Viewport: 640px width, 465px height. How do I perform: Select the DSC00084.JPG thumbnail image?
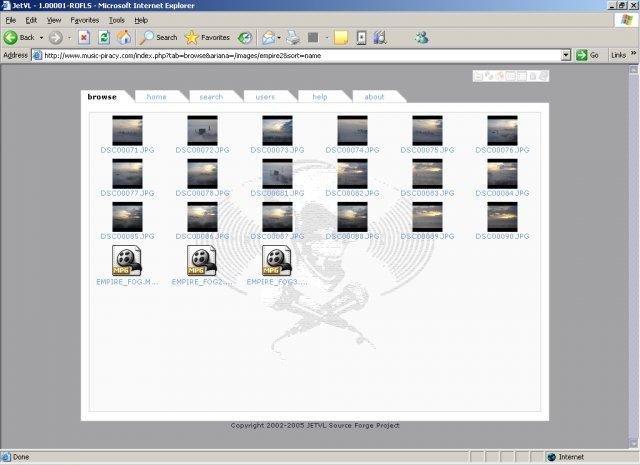coord(502,174)
